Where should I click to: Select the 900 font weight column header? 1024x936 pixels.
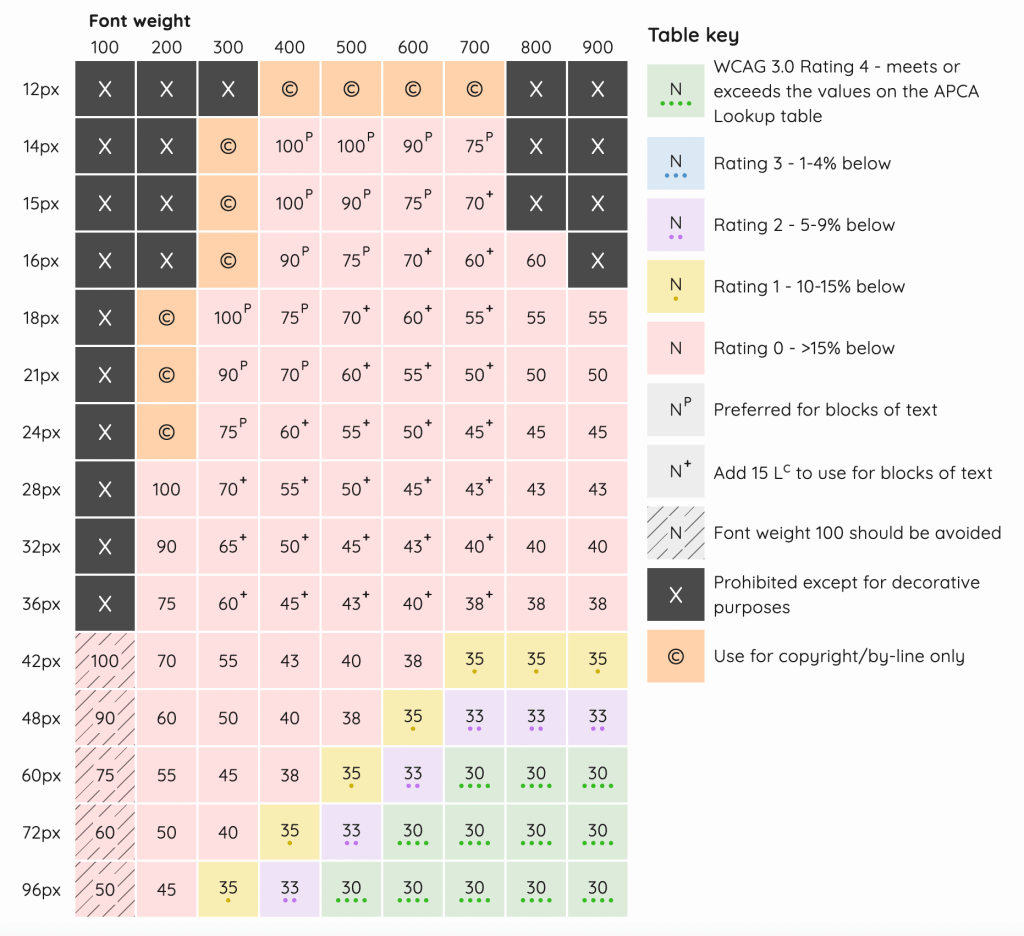597,47
